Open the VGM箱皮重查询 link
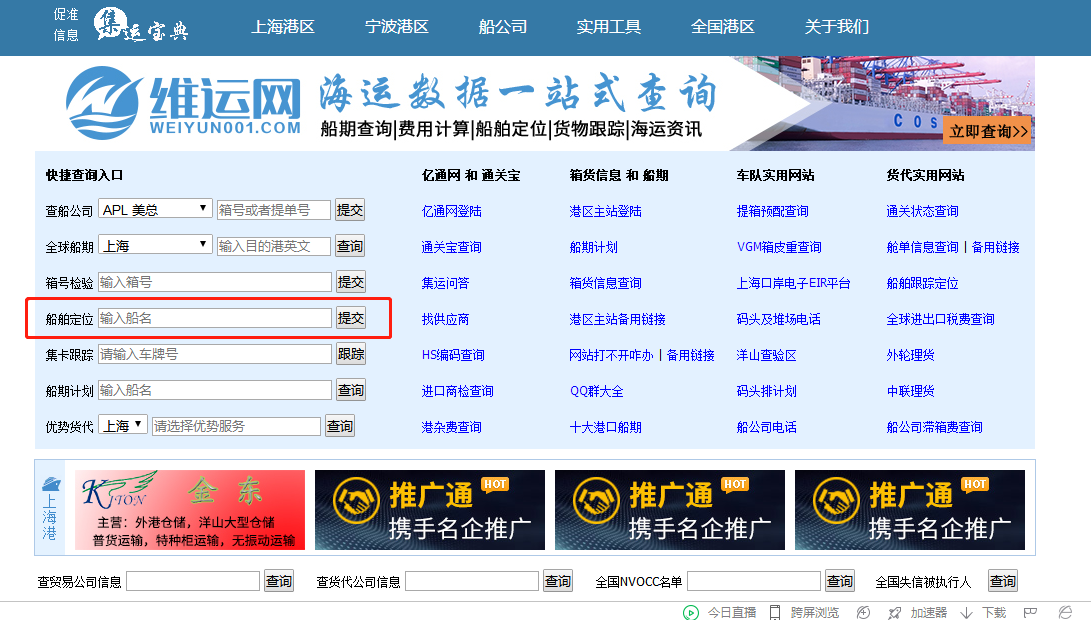 coord(779,247)
